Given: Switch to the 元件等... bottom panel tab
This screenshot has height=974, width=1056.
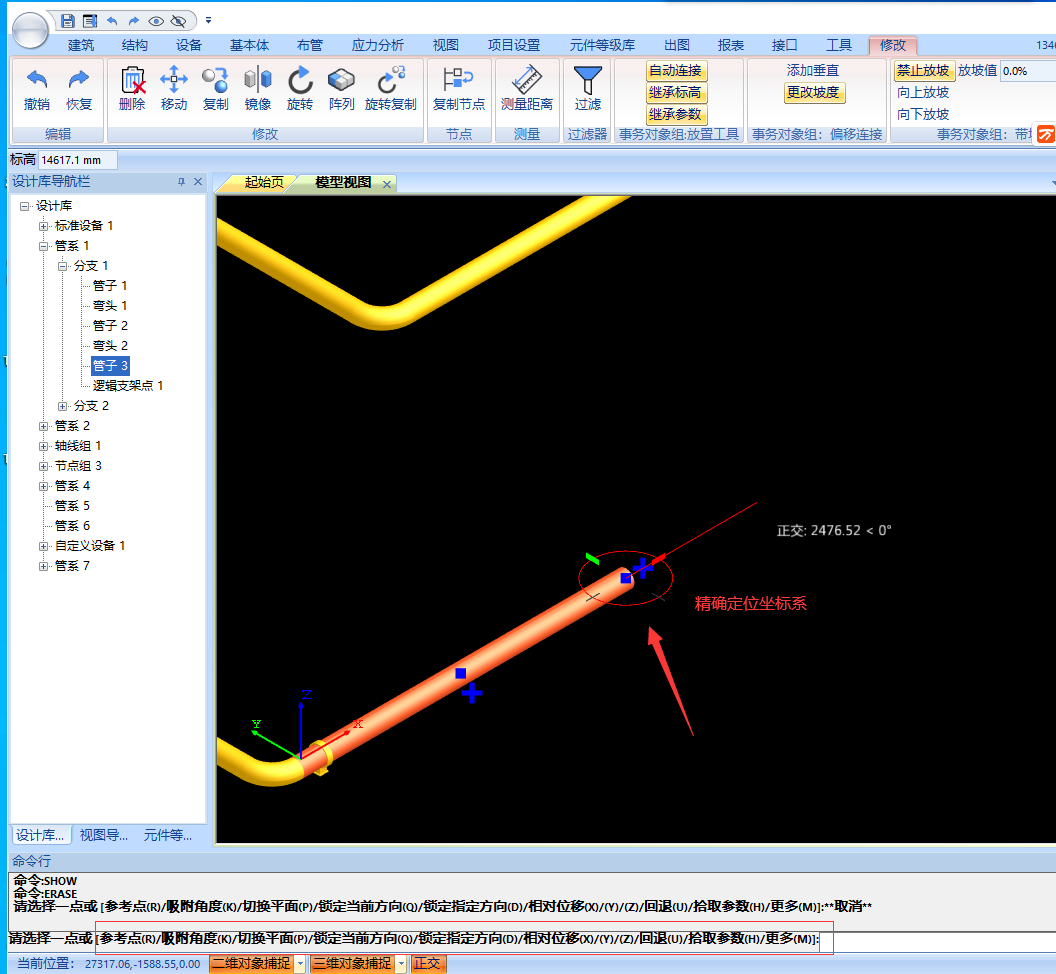Looking at the screenshot, I should [x=168, y=835].
